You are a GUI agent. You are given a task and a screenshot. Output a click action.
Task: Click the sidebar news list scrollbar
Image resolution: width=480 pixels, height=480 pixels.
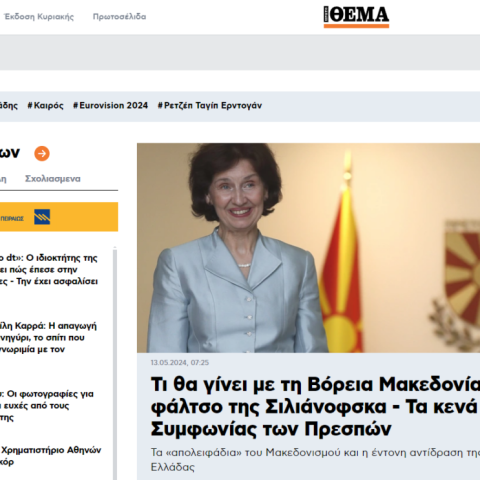click(x=115, y=363)
